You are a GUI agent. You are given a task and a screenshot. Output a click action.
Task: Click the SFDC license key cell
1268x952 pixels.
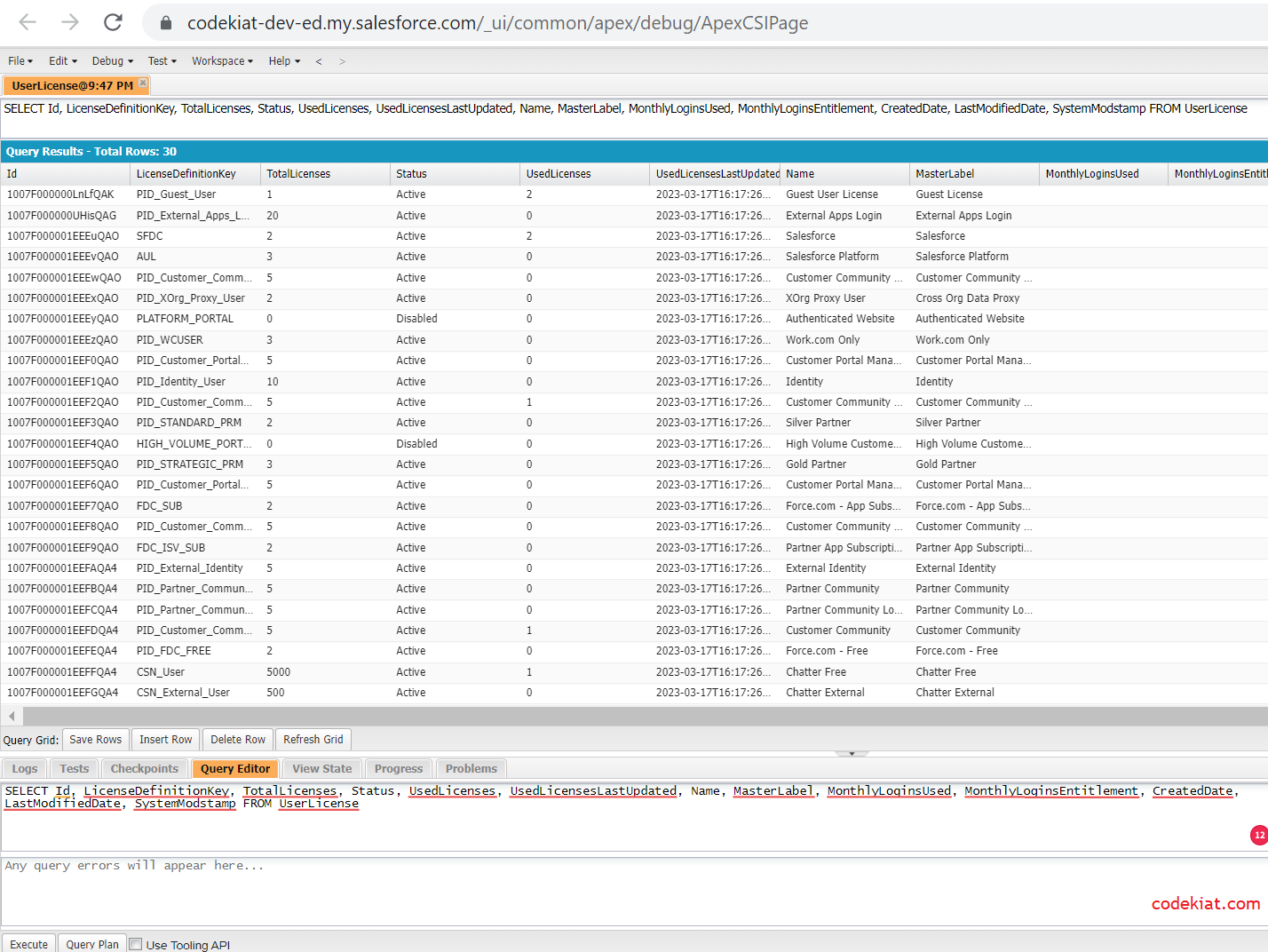pos(195,236)
